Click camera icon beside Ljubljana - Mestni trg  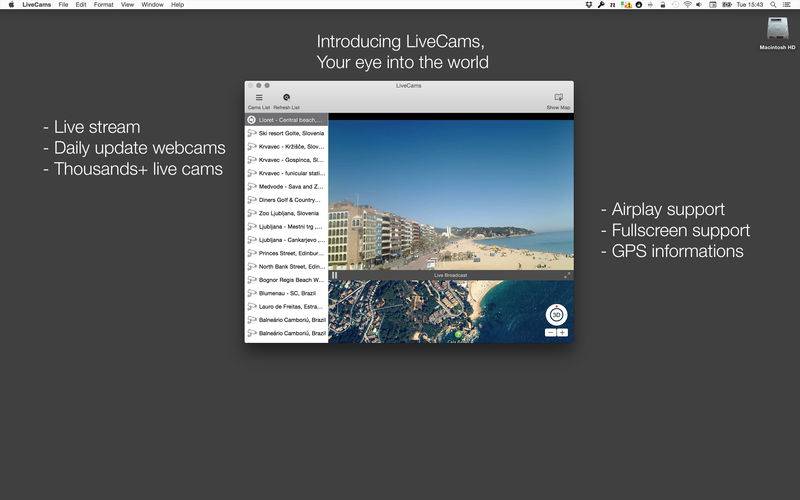252,227
